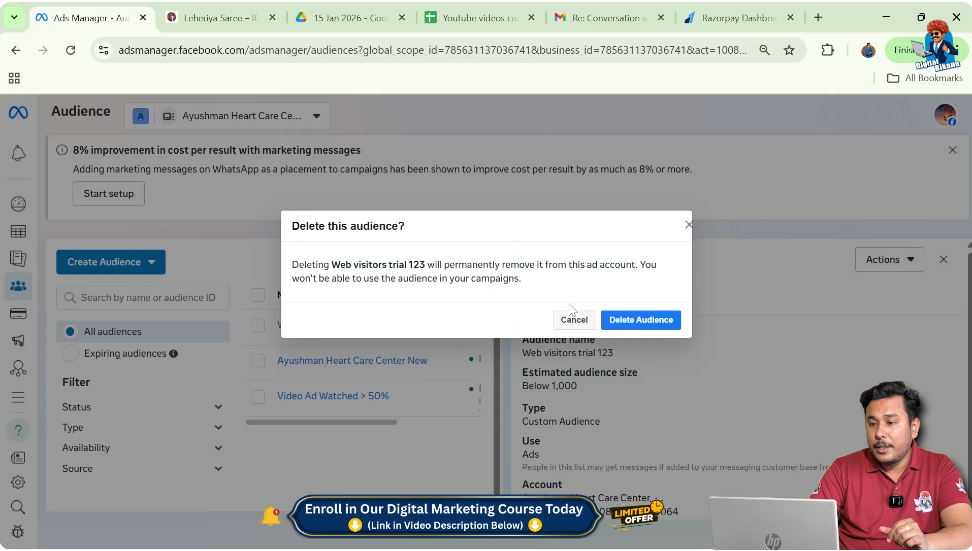Open a new browser tab
This screenshot has width=972, height=551.
tap(818, 17)
